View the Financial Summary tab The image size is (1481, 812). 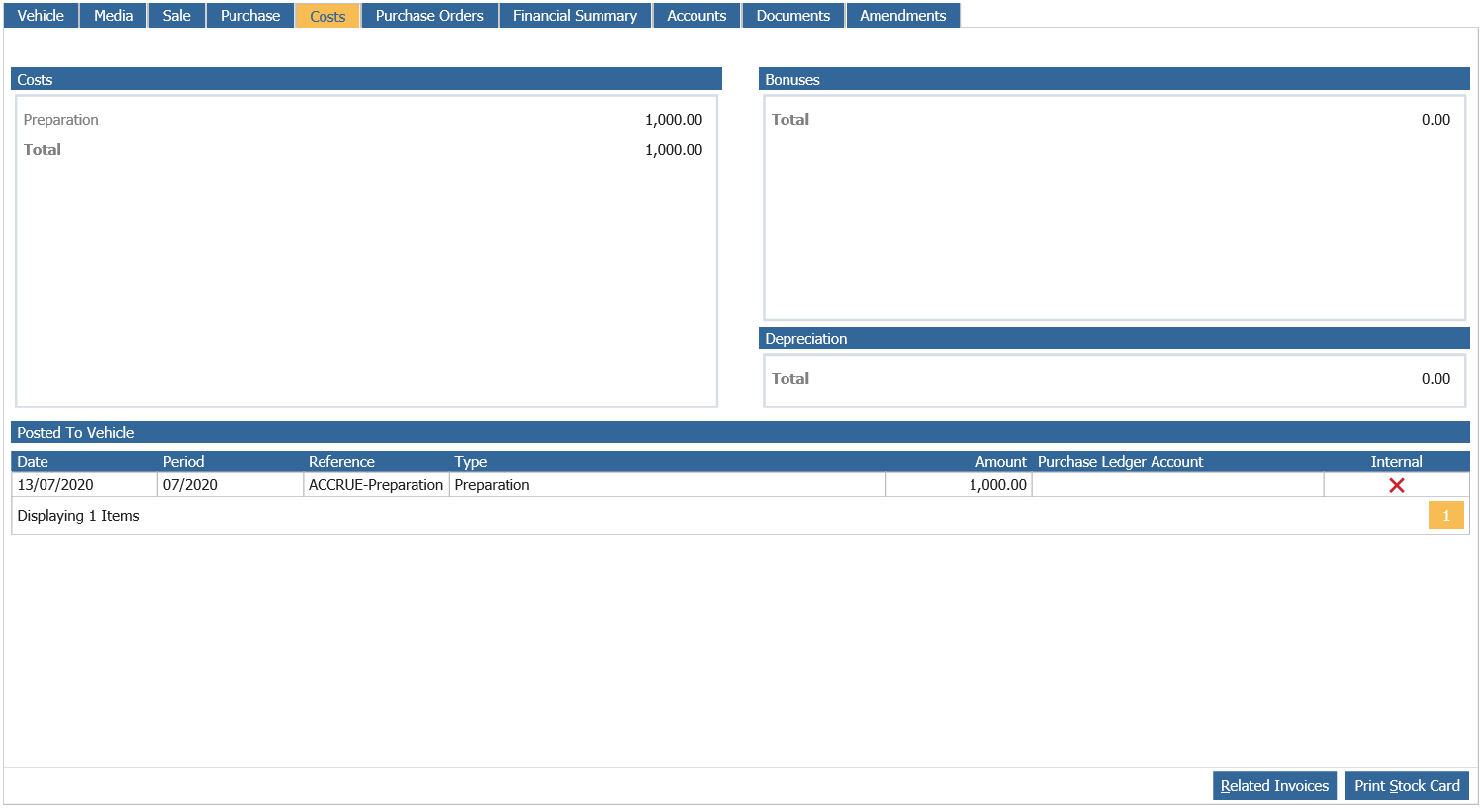click(575, 16)
